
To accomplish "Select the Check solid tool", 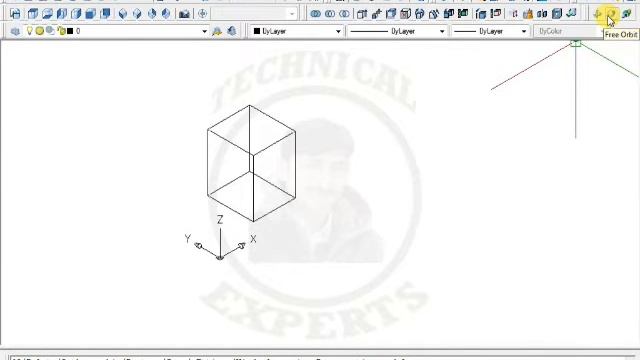I will click(x=571, y=14).
